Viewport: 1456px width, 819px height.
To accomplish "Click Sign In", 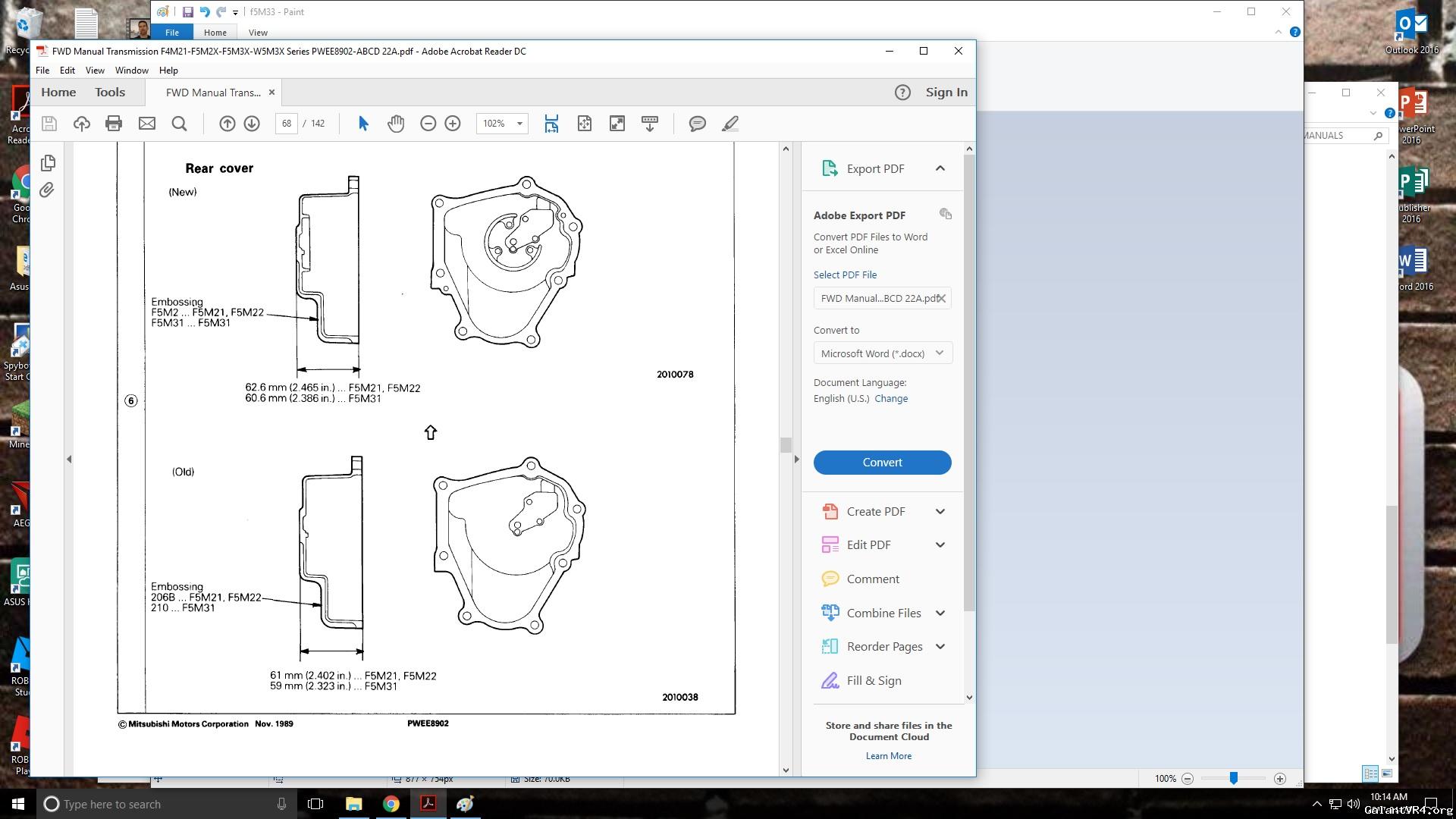I will point(946,93).
